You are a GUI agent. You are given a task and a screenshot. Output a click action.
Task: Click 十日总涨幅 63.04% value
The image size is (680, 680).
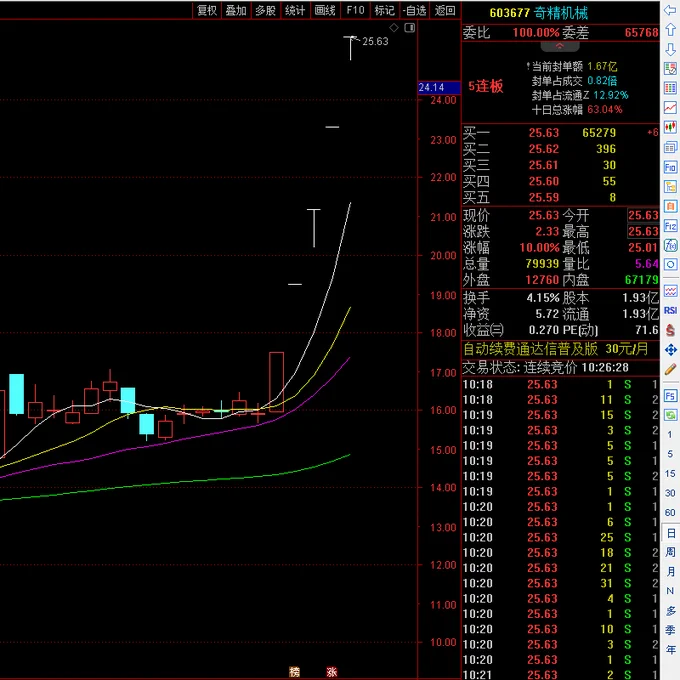pos(605,109)
